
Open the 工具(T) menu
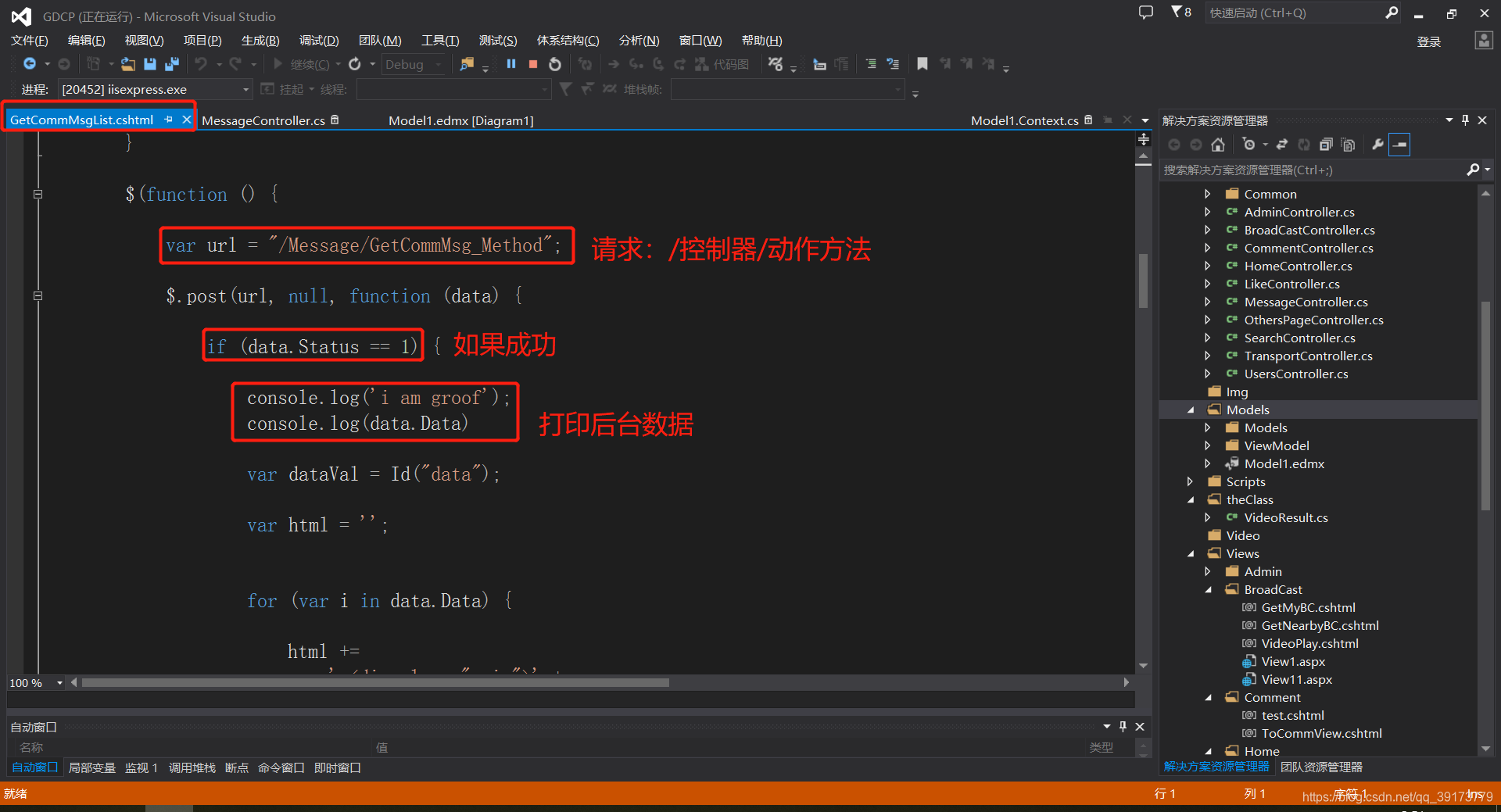(440, 41)
